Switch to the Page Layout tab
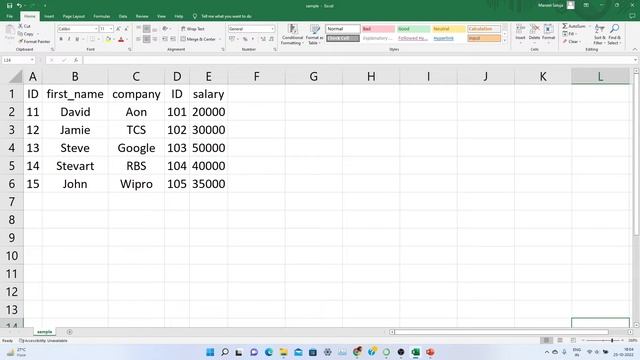 (x=73, y=16)
